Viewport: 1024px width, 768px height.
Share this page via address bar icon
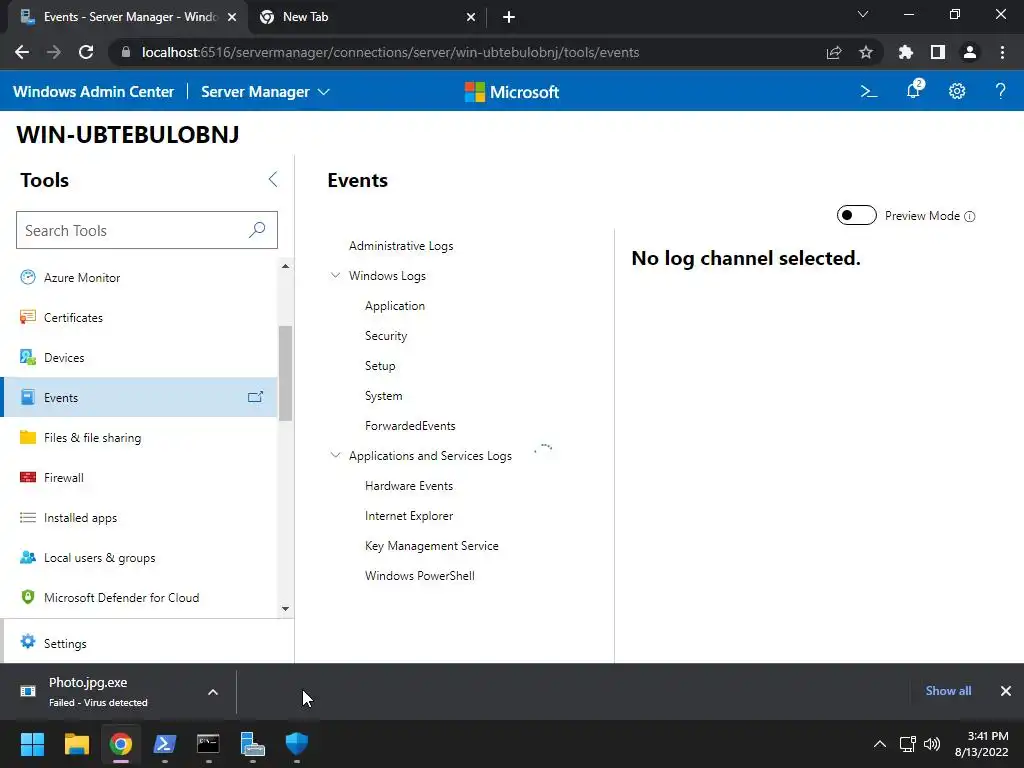pos(834,52)
